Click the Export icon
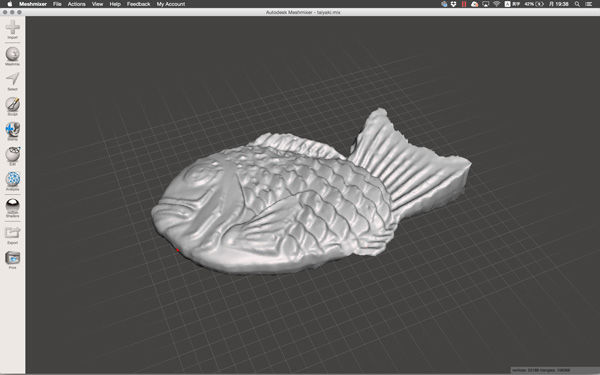The height and width of the screenshot is (375, 600). pyautogui.click(x=13, y=233)
